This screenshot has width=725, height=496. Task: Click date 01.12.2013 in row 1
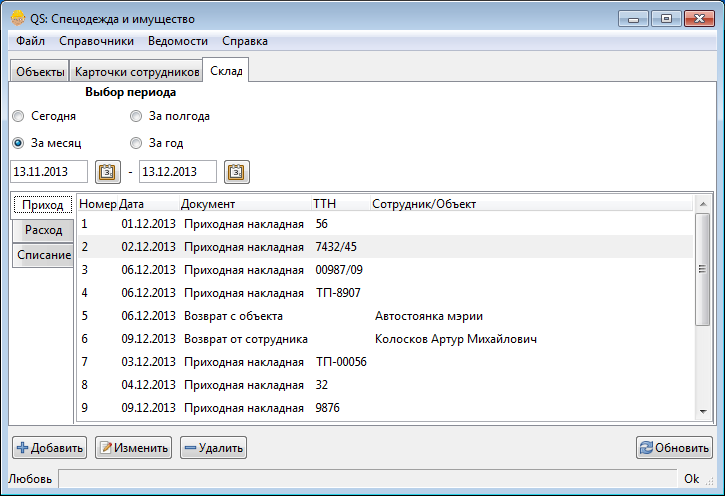[x=148, y=224]
